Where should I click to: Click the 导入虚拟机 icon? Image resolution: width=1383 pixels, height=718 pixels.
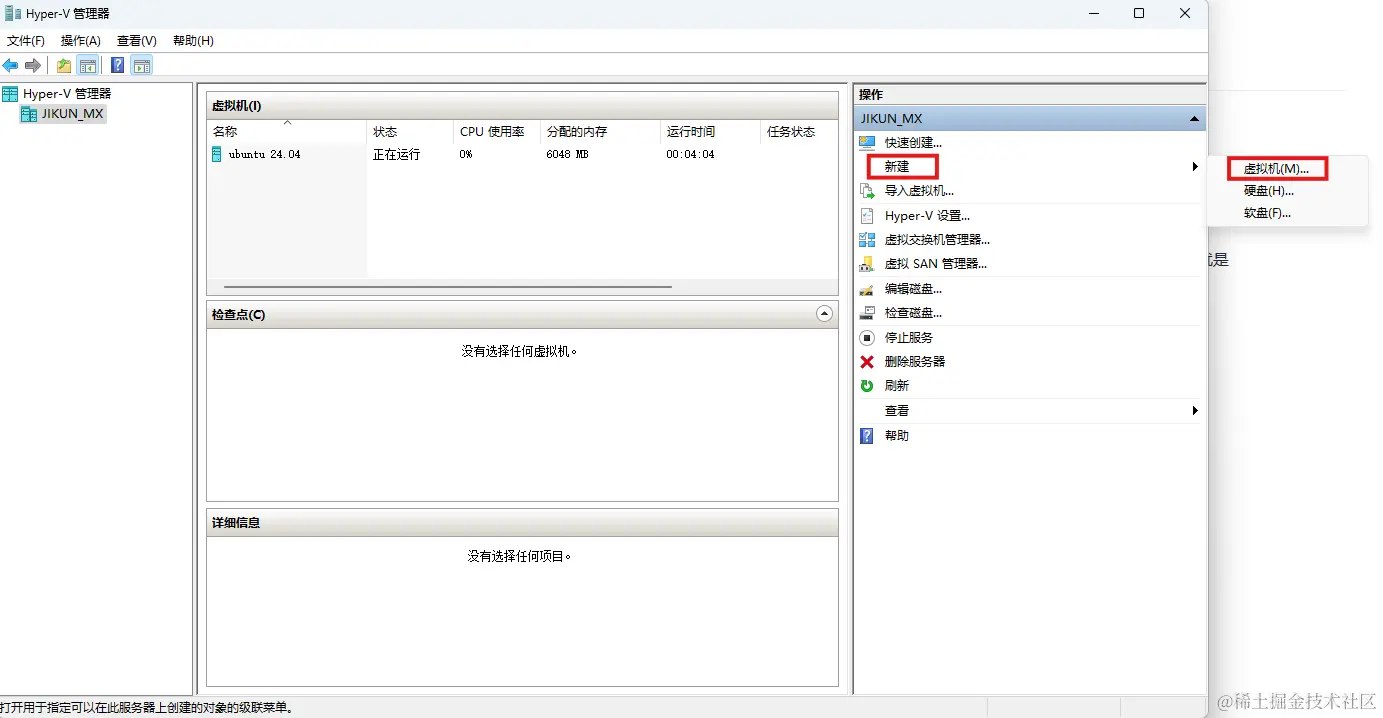pos(867,191)
